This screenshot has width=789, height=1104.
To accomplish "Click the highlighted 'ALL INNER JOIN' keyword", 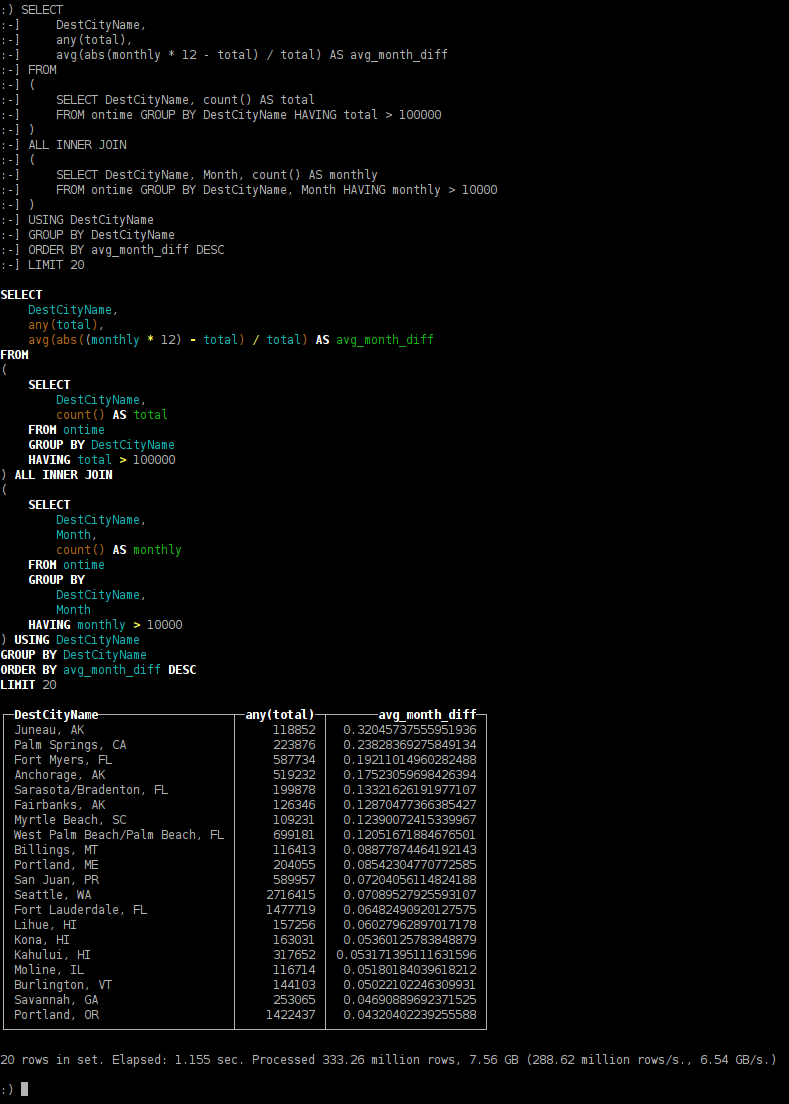I will [63, 475].
